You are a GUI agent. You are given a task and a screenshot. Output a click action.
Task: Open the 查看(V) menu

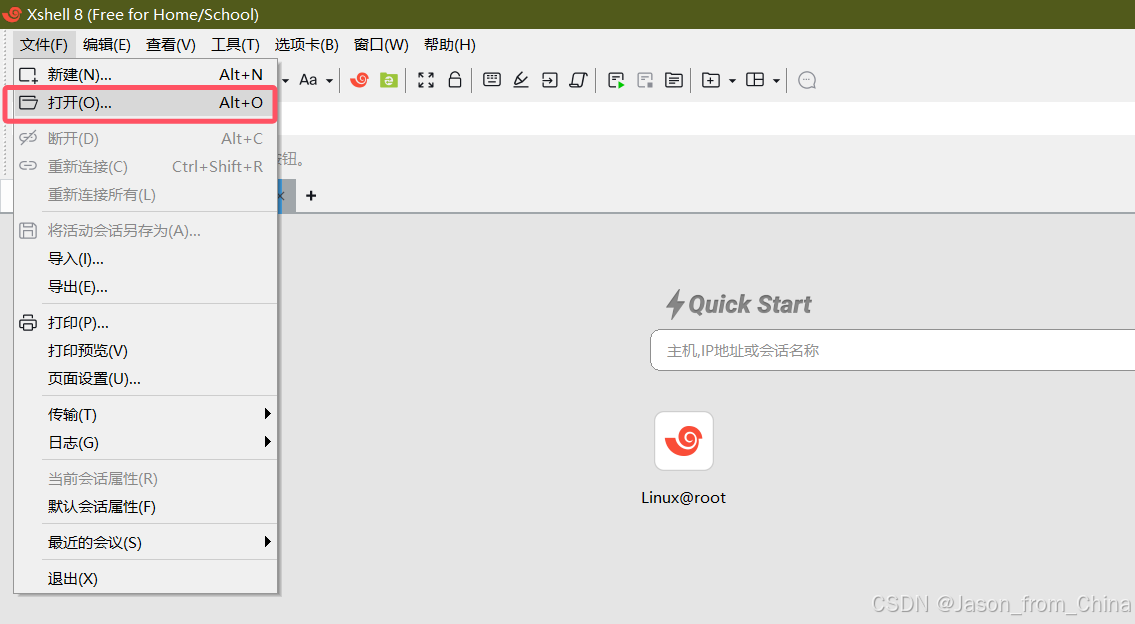click(x=171, y=45)
